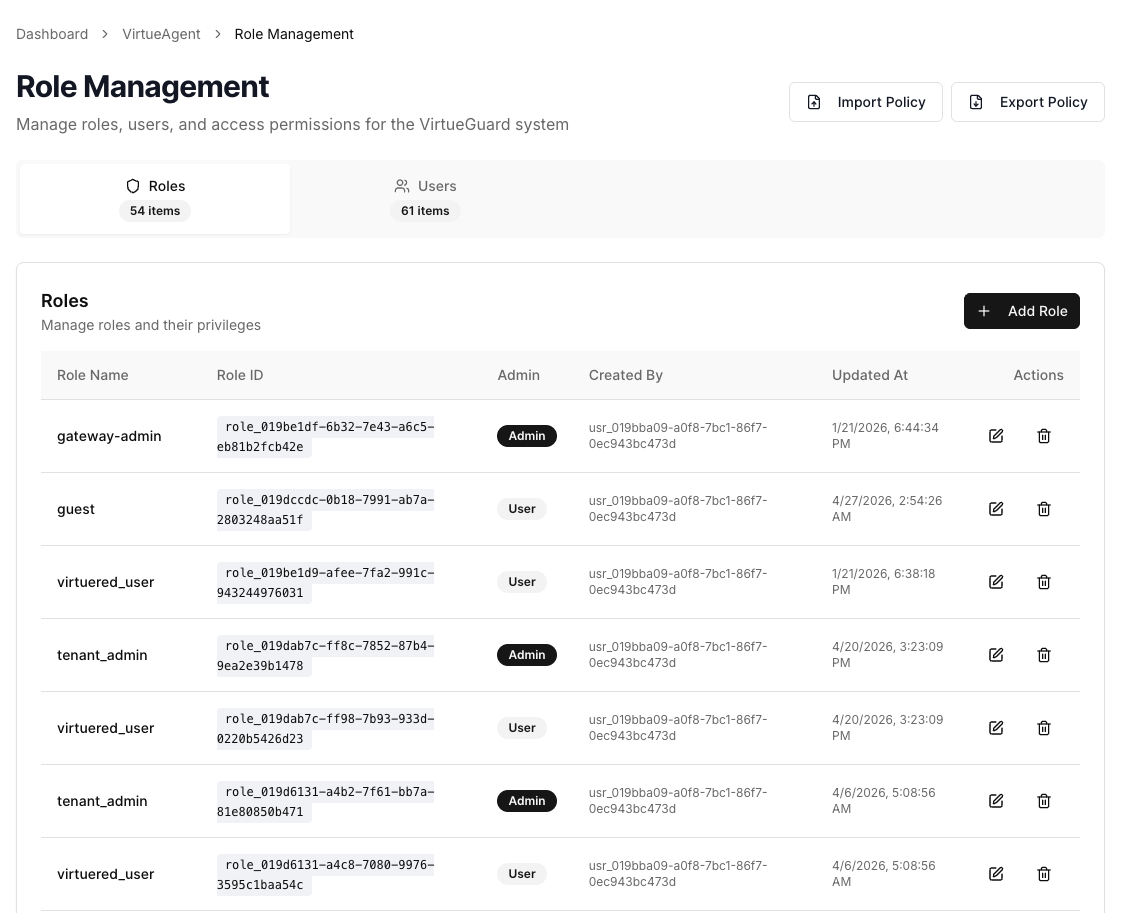Select the gateway-admin role name
The width and height of the screenshot is (1123, 913).
(109, 436)
